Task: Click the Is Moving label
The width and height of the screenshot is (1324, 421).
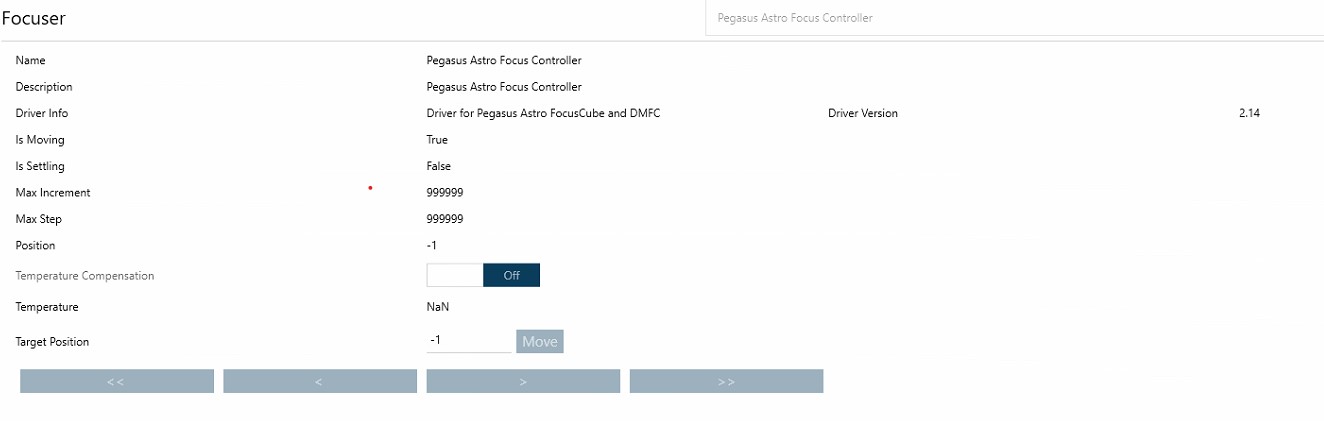Action: click(x=40, y=140)
